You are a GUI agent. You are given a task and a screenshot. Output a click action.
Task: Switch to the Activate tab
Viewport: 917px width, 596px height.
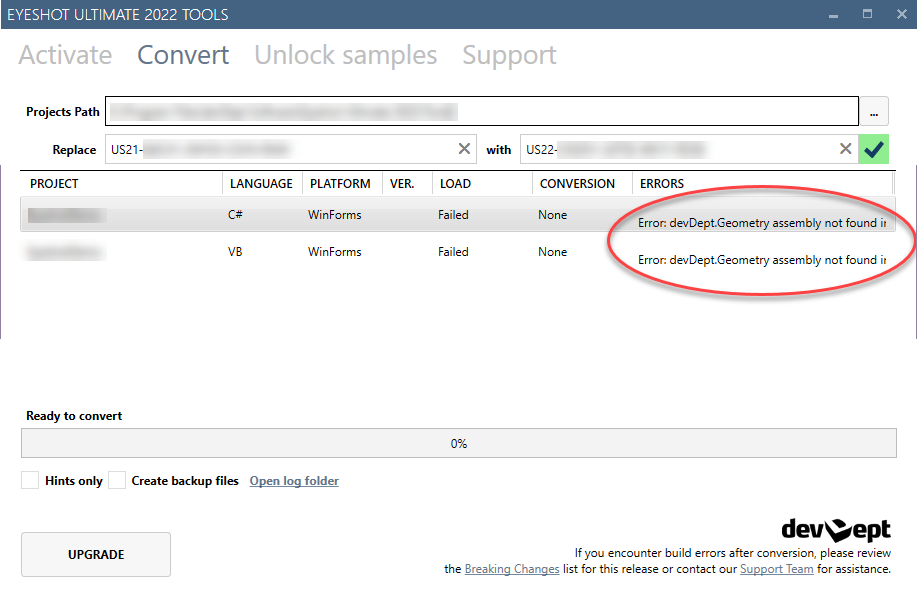(x=65, y=55)
